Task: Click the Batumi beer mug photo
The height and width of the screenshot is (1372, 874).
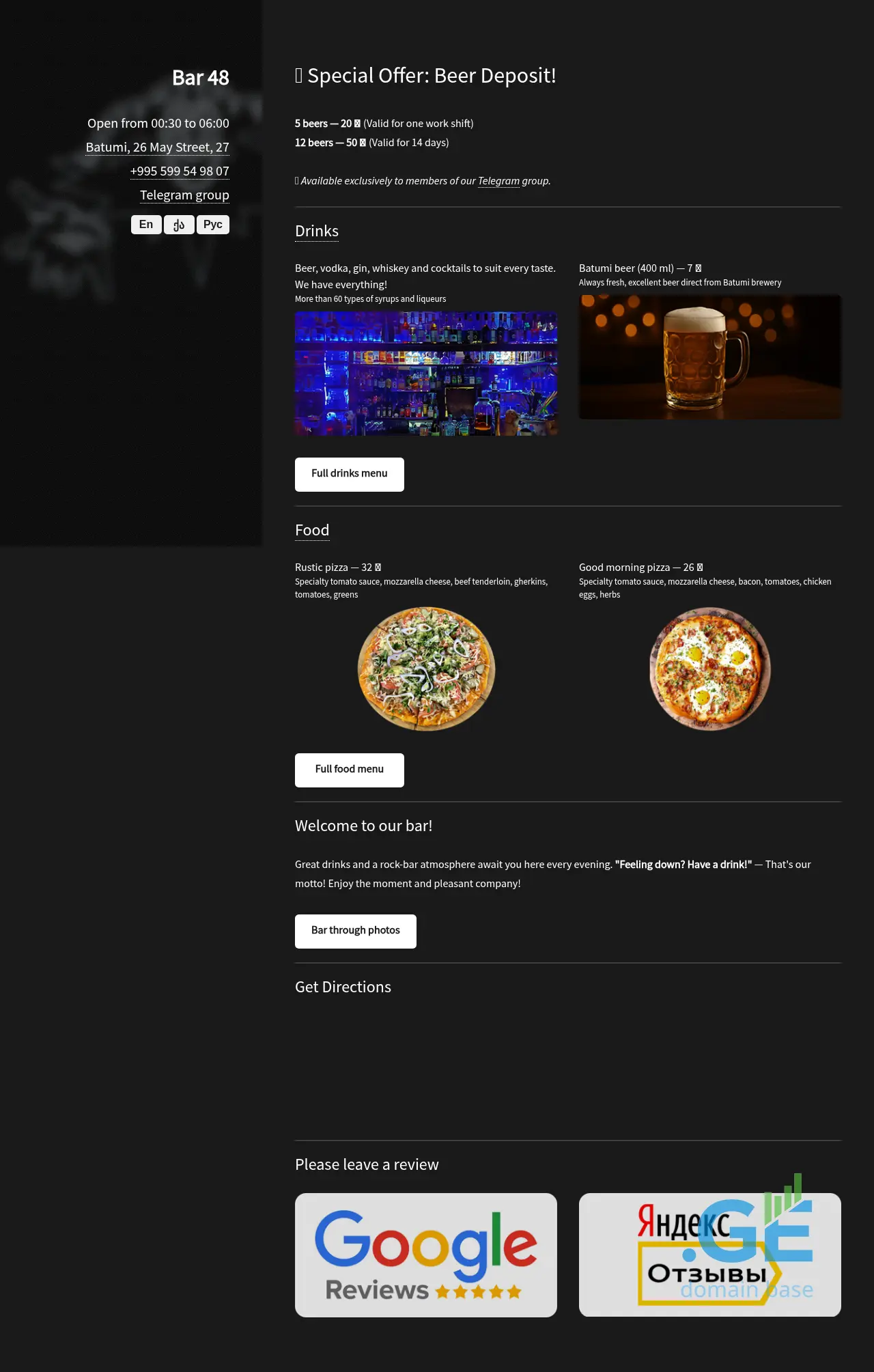Action: pyautogui.click(x=710, y=356)
